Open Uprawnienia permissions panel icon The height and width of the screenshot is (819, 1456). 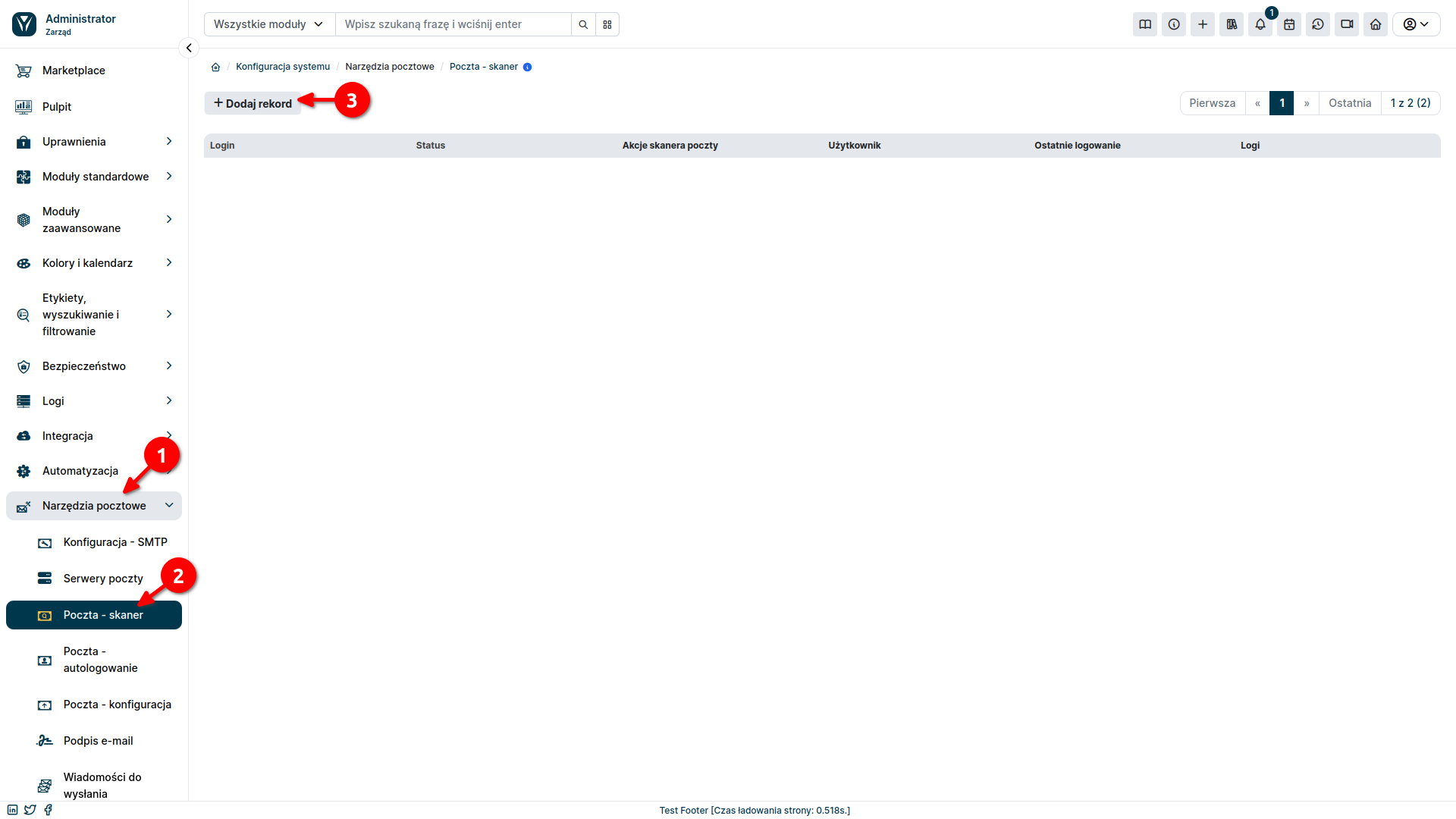[x=24, y=141]
